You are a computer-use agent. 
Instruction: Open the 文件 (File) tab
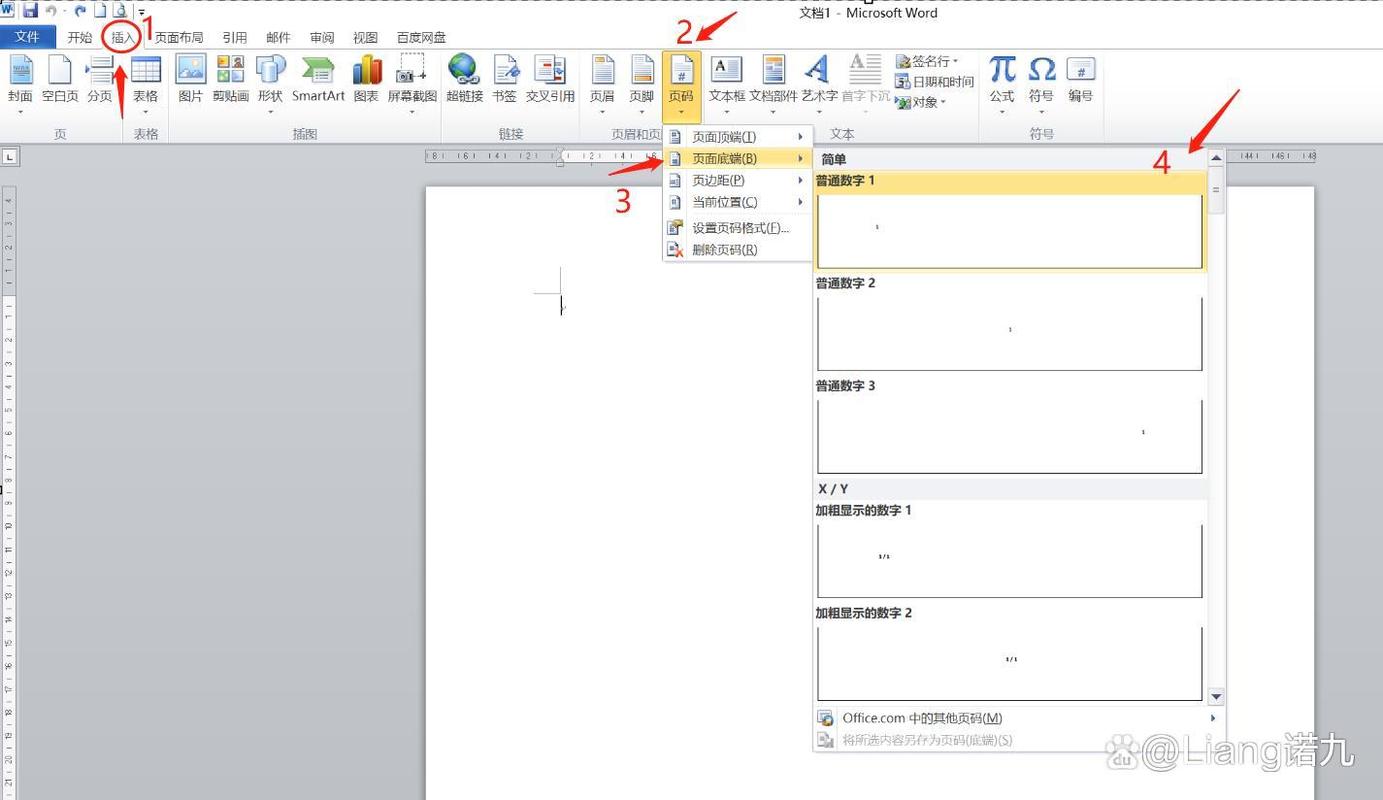click(28, 37)
